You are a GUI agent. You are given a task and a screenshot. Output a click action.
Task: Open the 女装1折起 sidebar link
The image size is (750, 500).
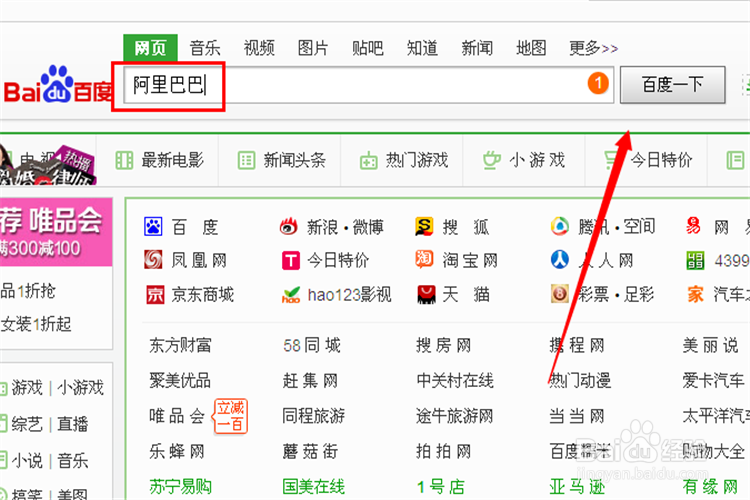click(x=36, y=324)
